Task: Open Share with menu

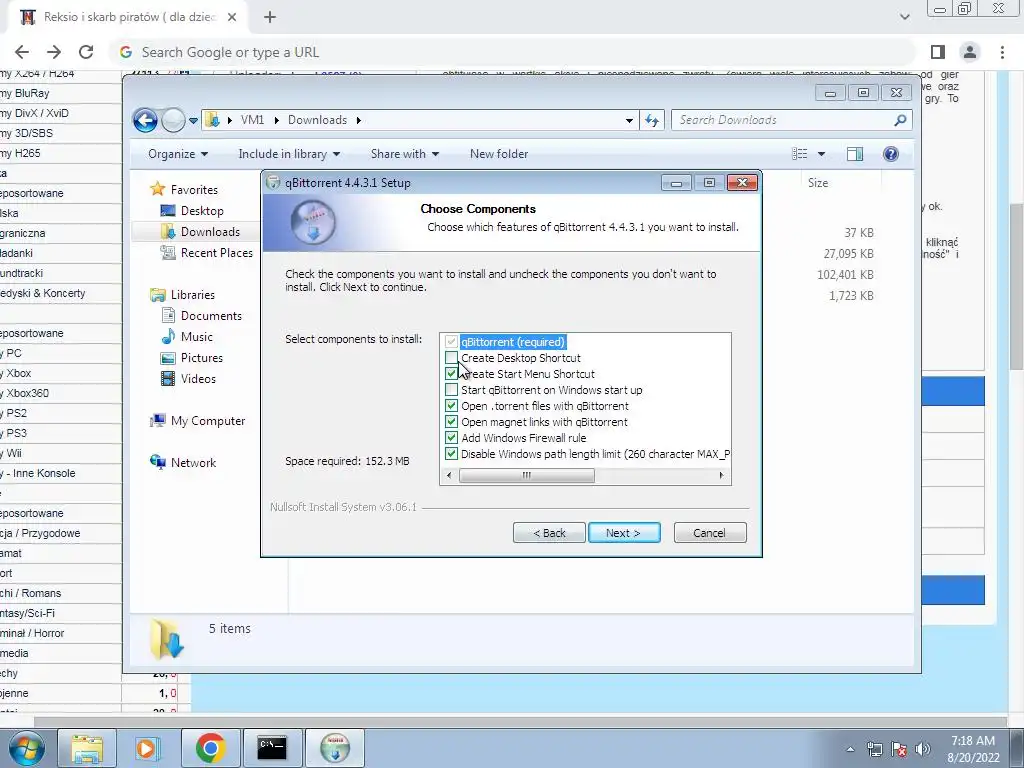Action: [x=405, y=154]
